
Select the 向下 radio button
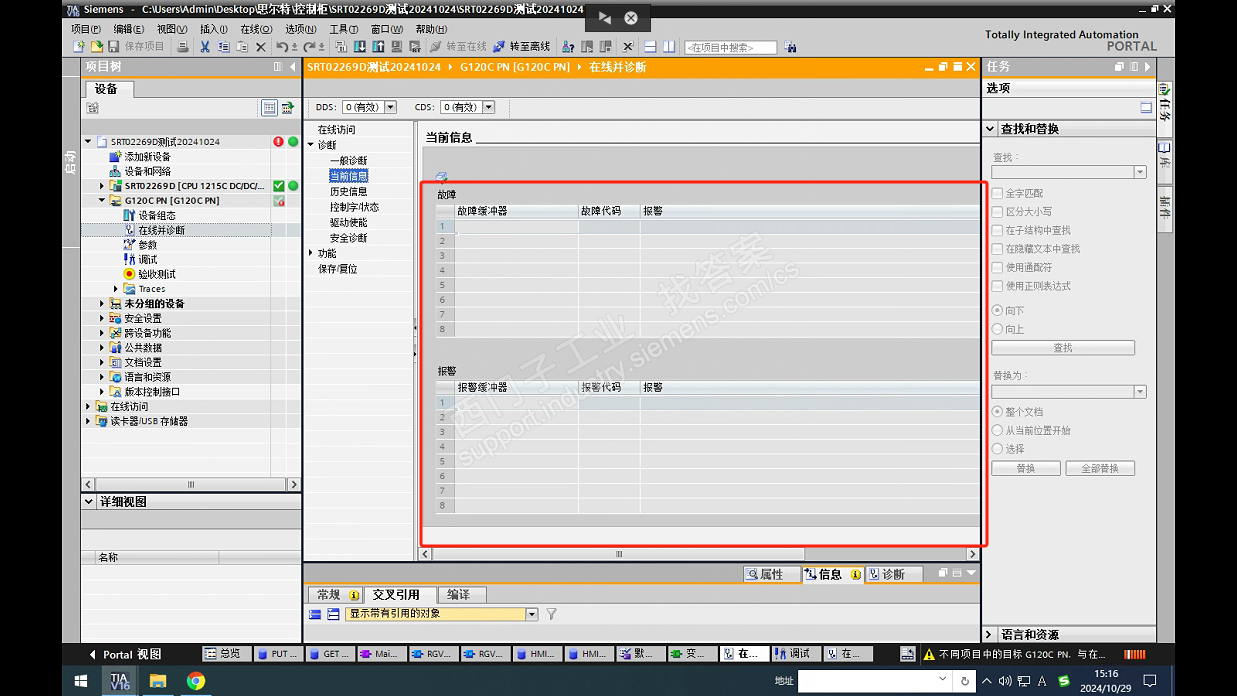tap(997, 311)
